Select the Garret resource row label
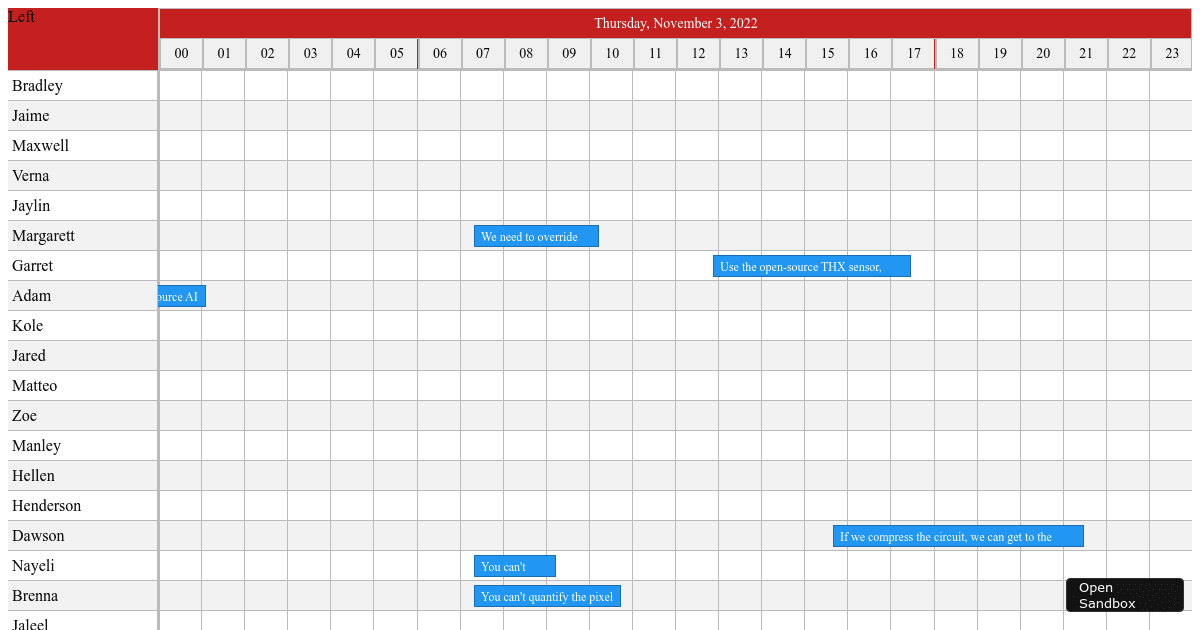Viewport: 1200px width, 630px height. pyautogui.click(x=83, y=266)
